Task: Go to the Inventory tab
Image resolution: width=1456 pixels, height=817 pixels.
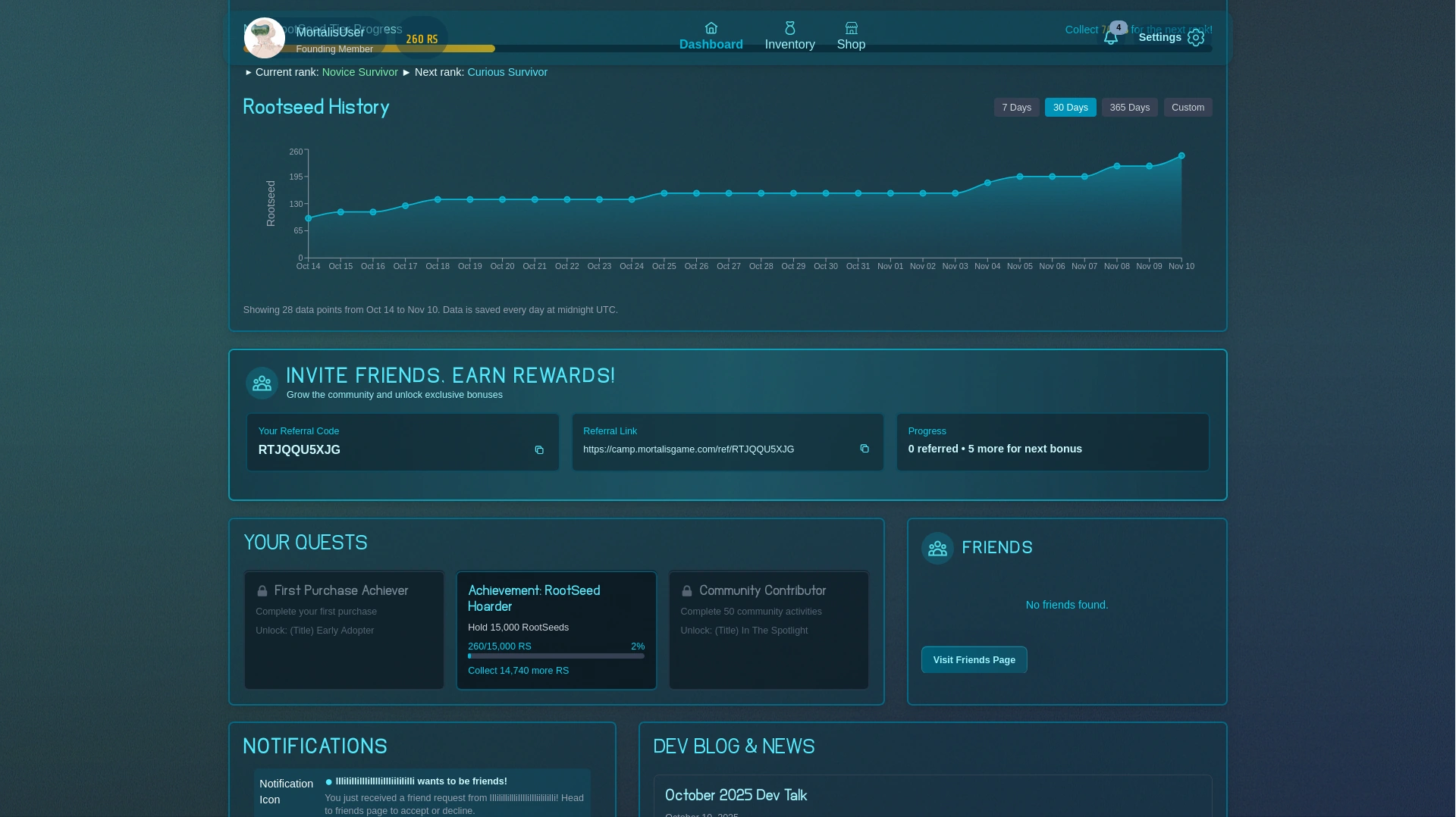Action: pyautogui.click(x=789, y=36)
